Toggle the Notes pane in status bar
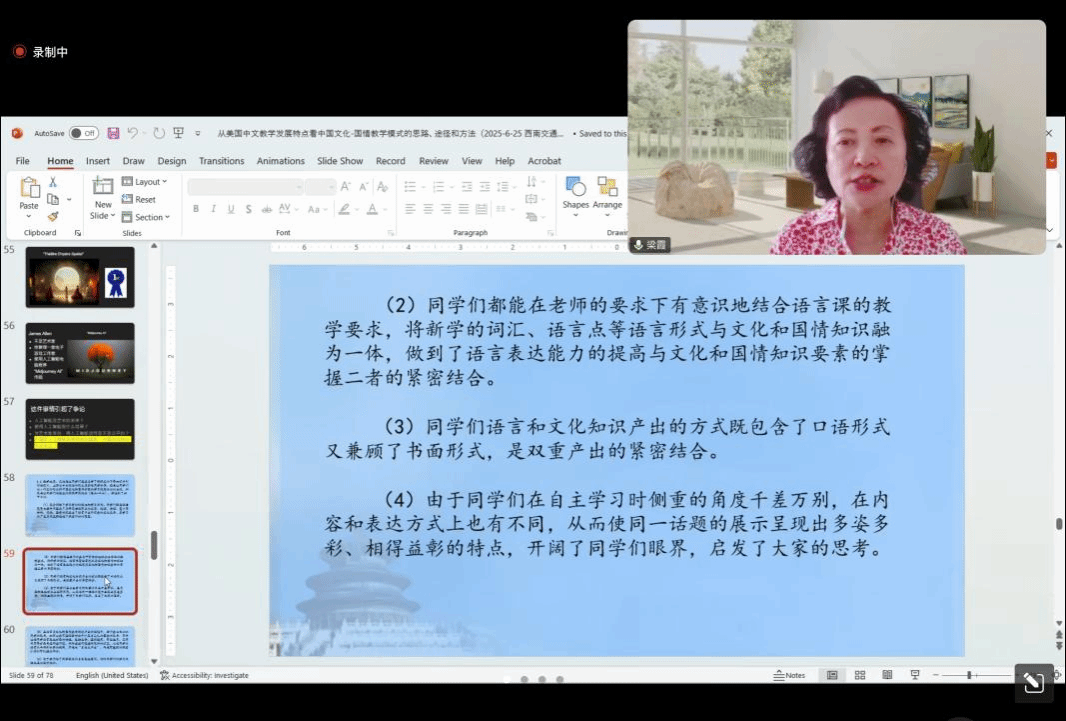The image size is (1066, 721). click(x=789, y=675)
